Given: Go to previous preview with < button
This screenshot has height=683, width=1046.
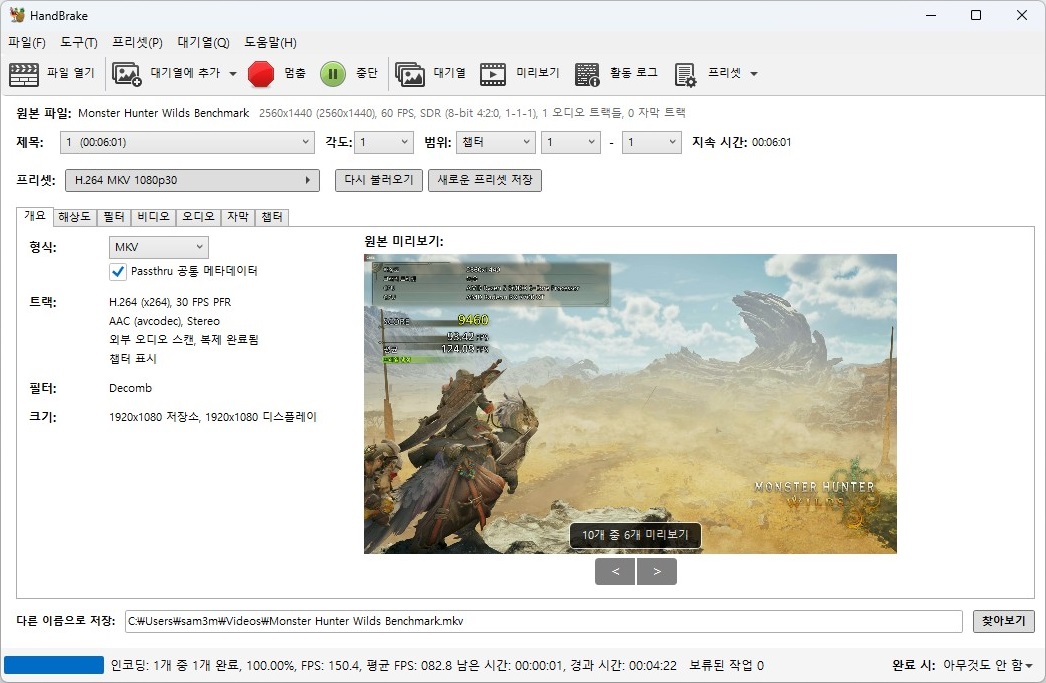Looking at the screenshot, I should 614,572.
